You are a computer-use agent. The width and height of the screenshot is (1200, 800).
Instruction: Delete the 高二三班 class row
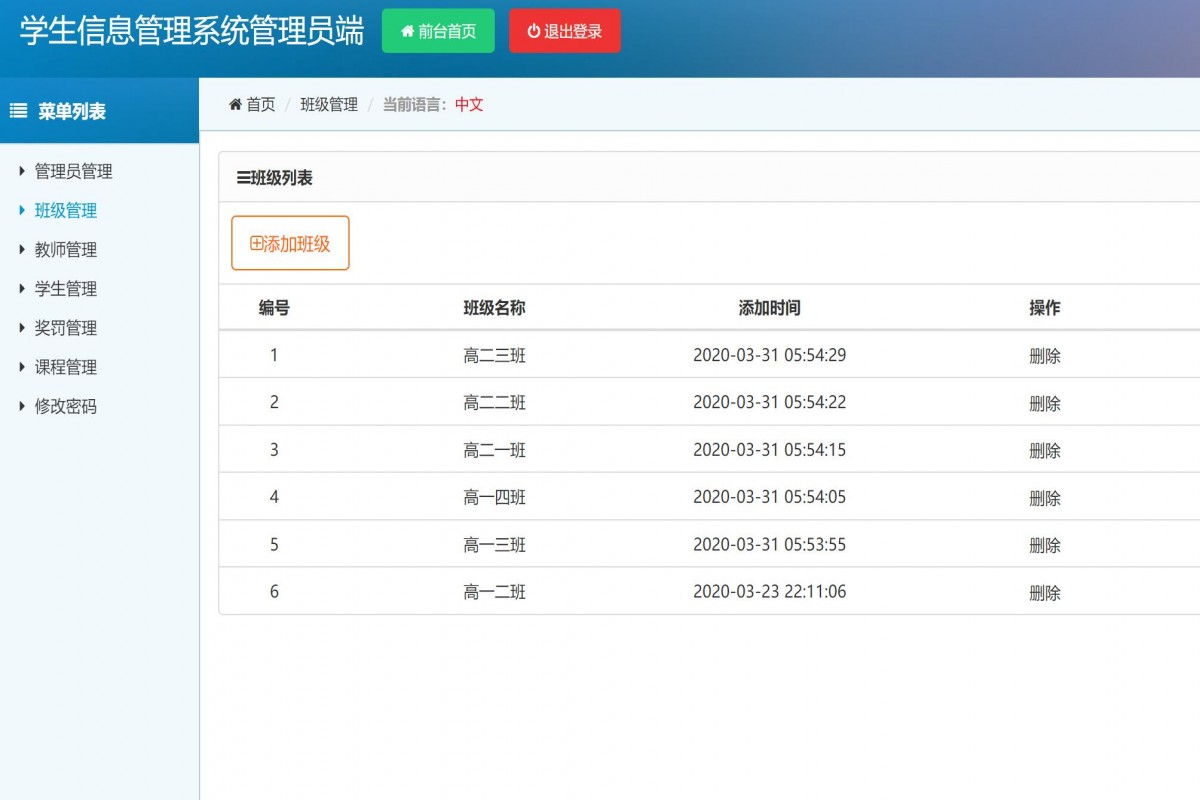[x=1045, y=355]
